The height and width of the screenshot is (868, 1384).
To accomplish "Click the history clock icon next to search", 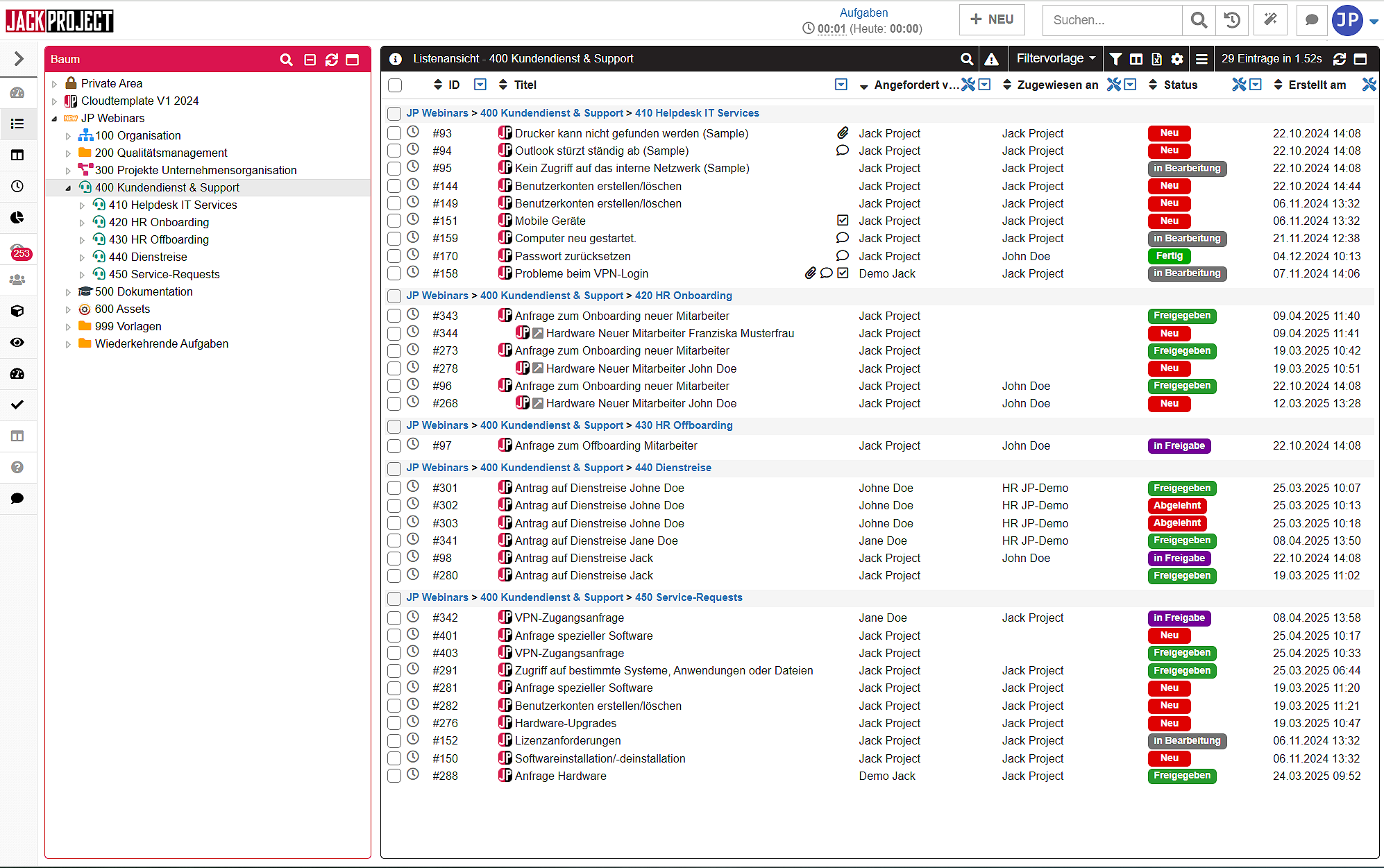I will click(1232, 20).
